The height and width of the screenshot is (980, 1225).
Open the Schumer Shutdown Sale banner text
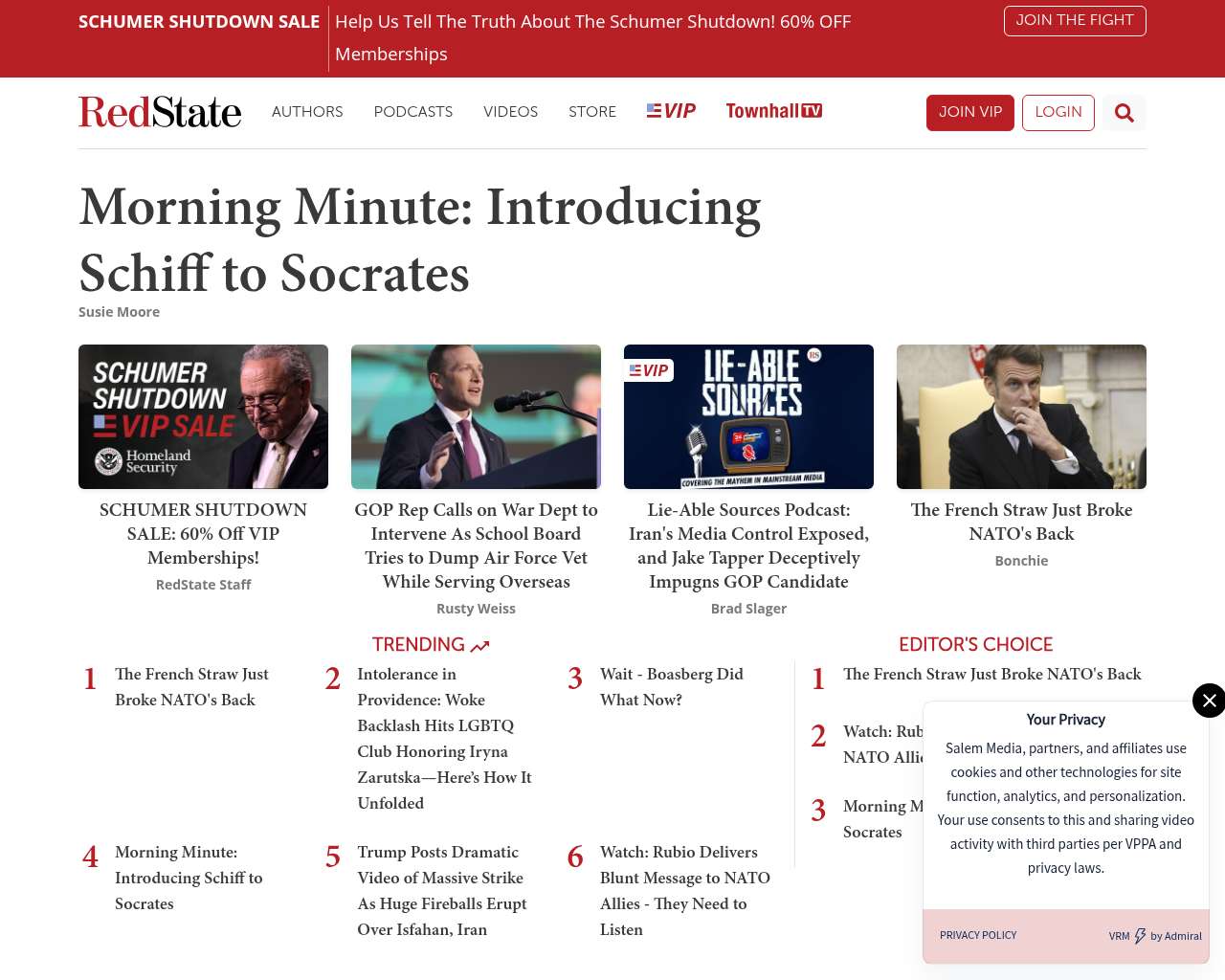click(199, 22)
